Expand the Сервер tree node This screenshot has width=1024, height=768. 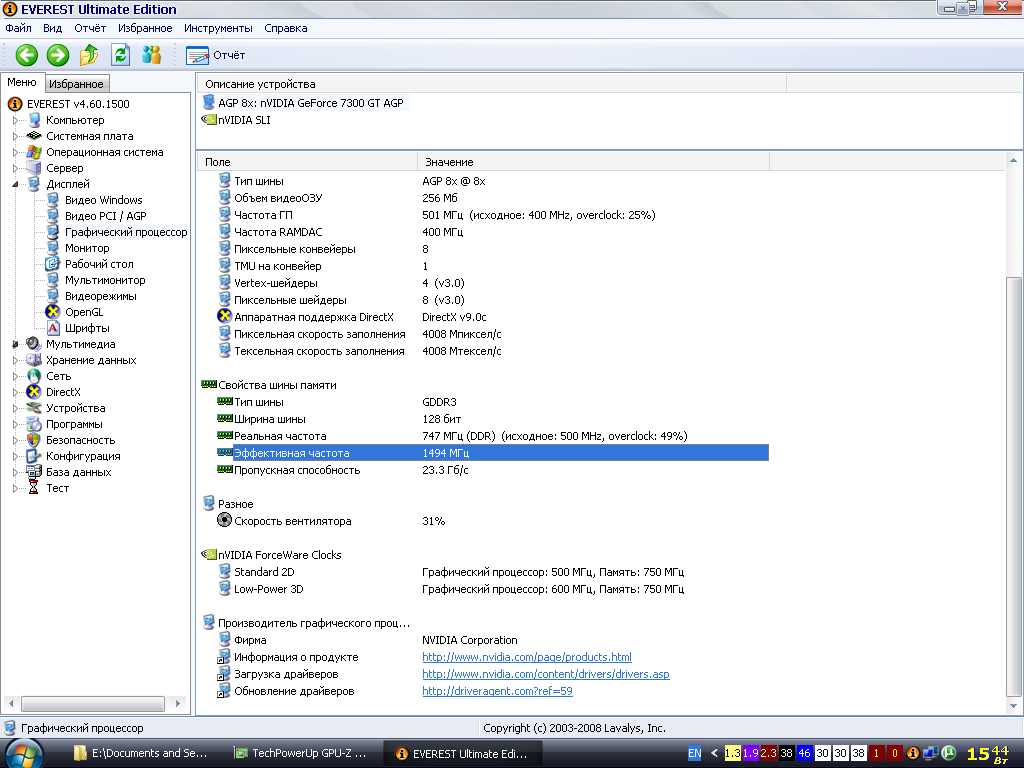[15, 168]
